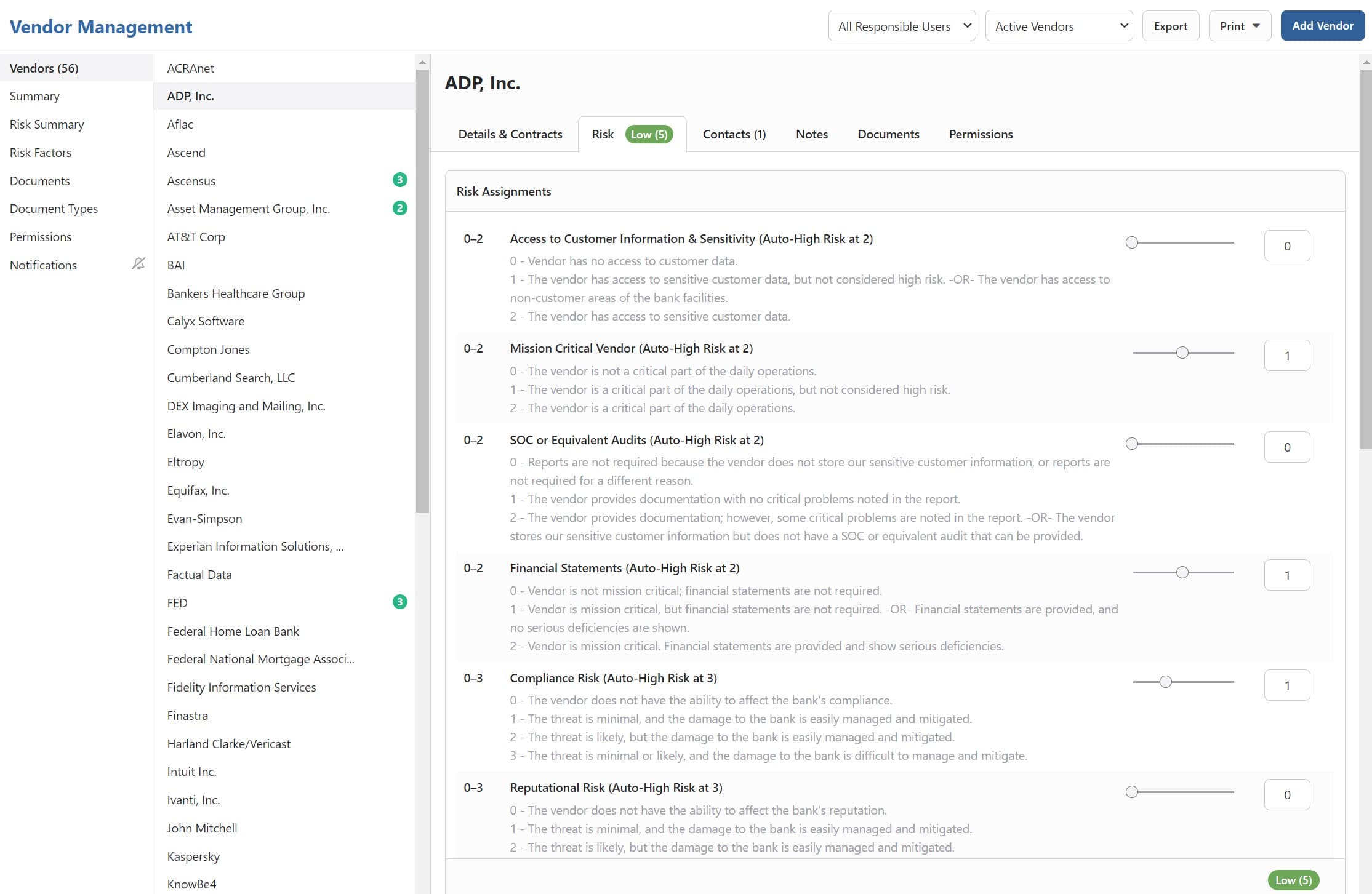Click the Financial Statements value input box
This screenshot has height=894, width=1372.
click(1286, 575)
